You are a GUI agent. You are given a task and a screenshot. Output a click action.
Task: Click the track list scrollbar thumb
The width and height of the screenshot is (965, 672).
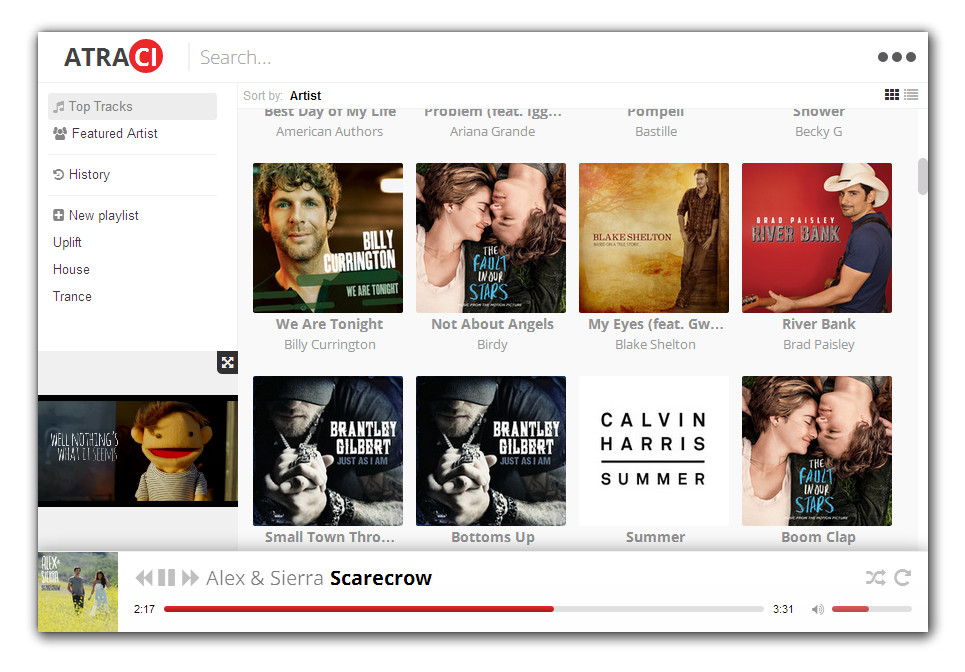pyautogui.click(x=923, y=177)
